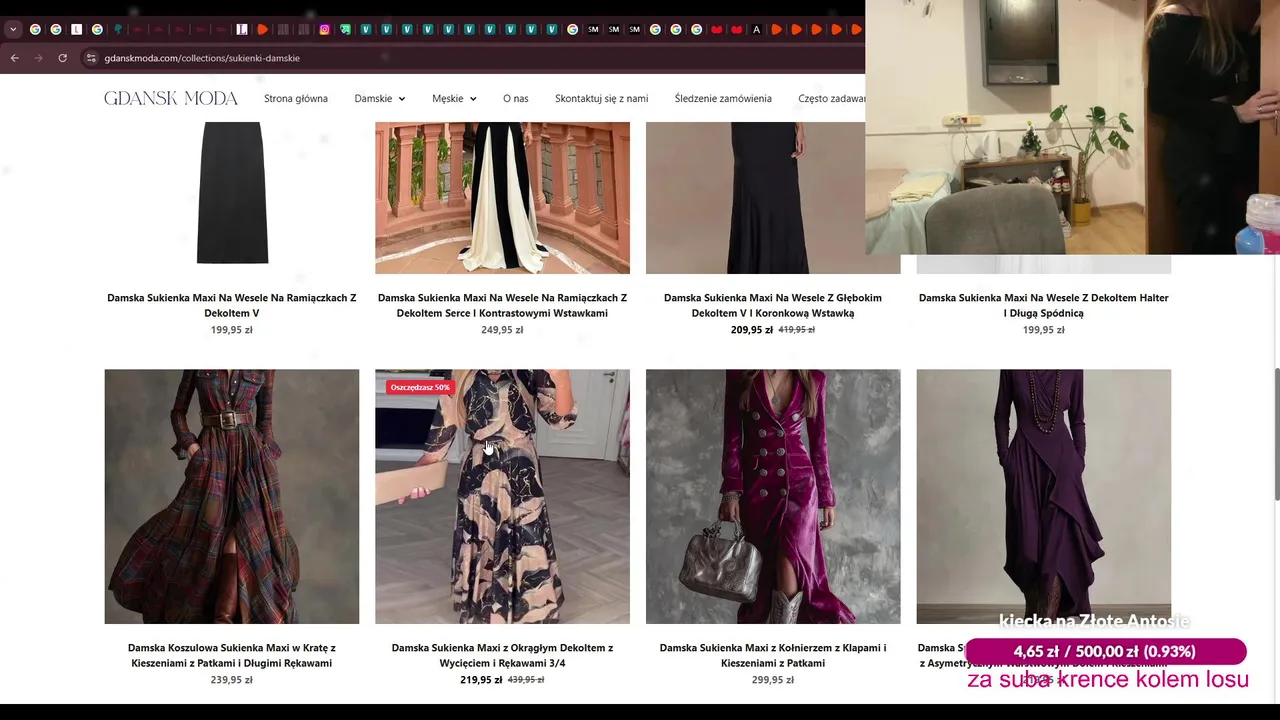The height and width of the screenshot is (720, 1280).
Task: Reload the page with the refresh icon
Action: point(63,58)
